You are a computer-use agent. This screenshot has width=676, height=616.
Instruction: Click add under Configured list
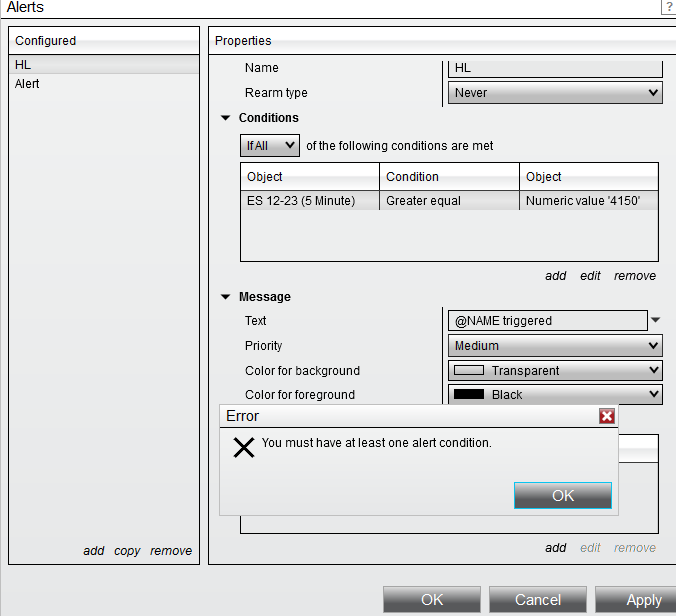(x=94, y=550)
